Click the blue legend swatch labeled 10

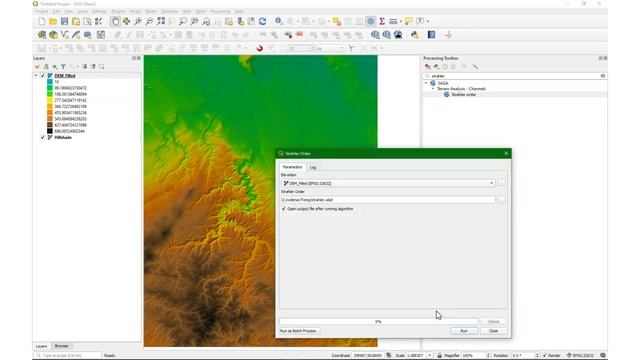pyautogui.click(x=50, y=82)
